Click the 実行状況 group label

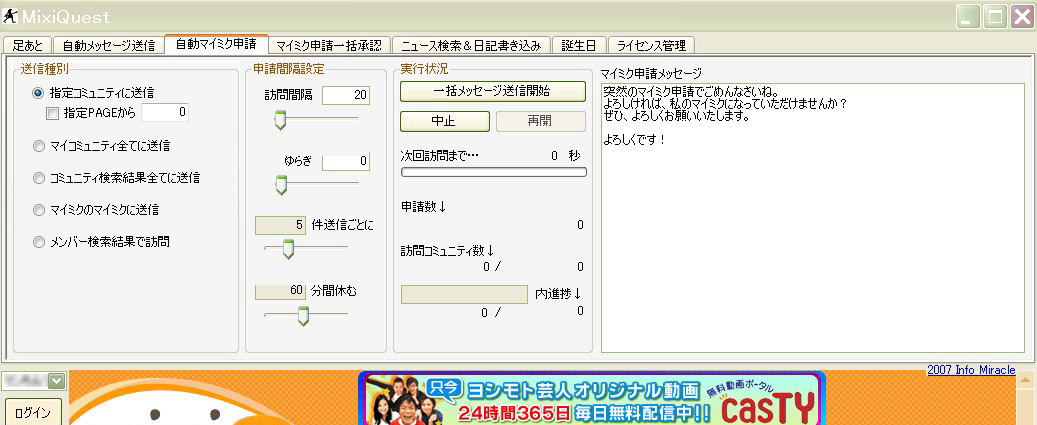(x=425, y=68)
